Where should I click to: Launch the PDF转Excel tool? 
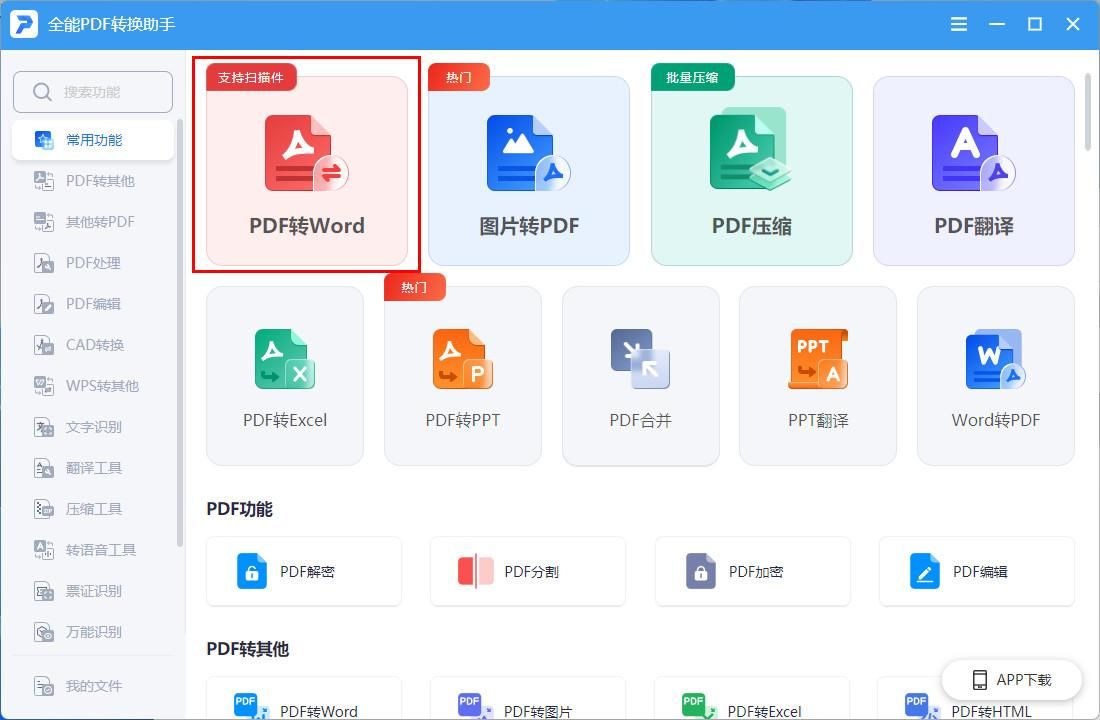click(285, 375)
